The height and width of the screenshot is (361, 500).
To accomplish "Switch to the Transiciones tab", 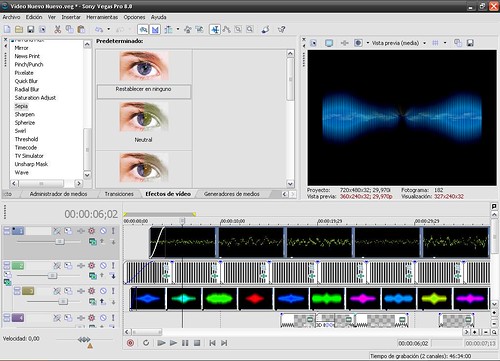I will click(x=119, y=194).
